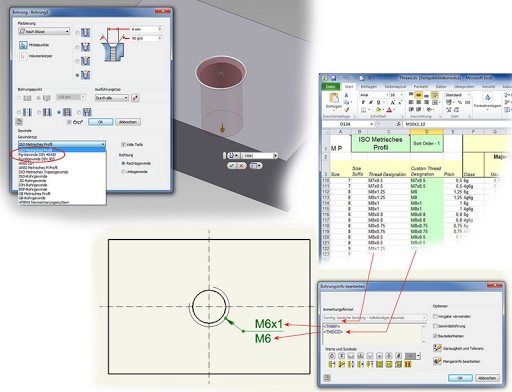The width and height of the screenshot is (512, 392).
Task: Click the Mengeninfo bearbeiten icon
Action: 437,361
